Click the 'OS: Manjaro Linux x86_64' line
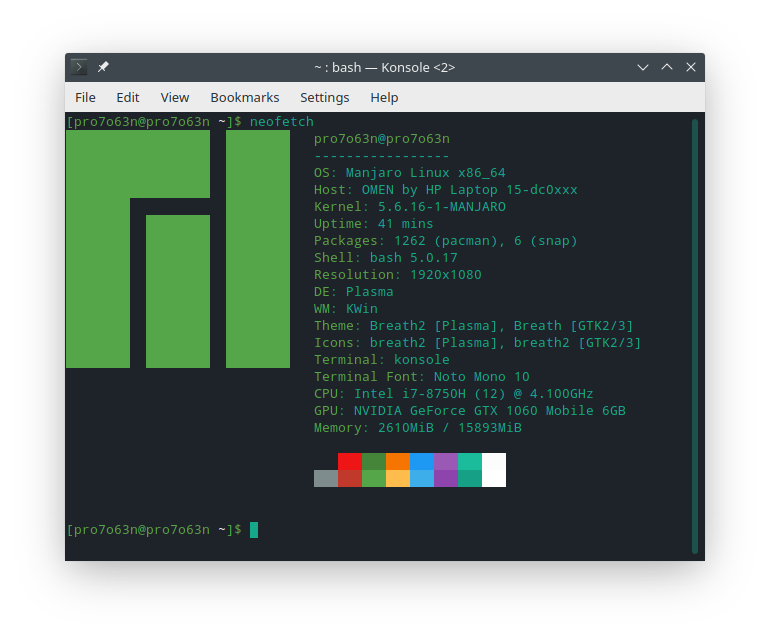Viewport: 770px width, 638px height. click(x=410, y=173)
